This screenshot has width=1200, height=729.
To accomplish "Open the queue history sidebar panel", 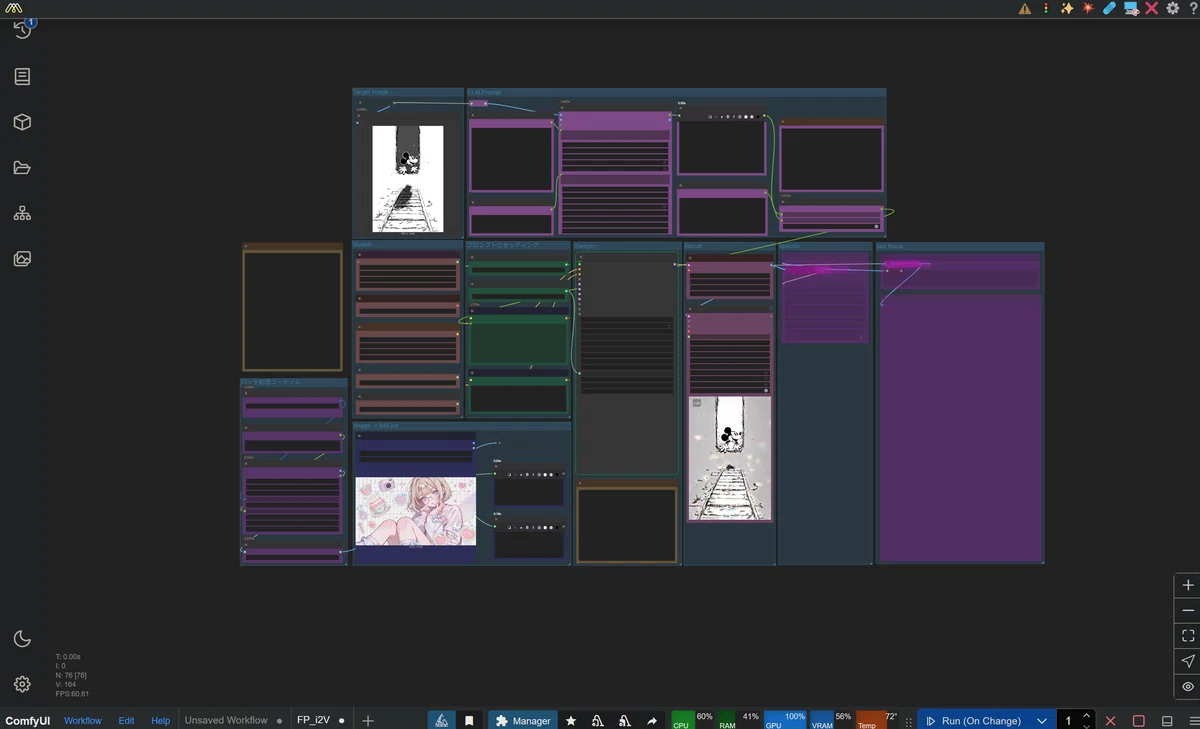I will [22, 29].
